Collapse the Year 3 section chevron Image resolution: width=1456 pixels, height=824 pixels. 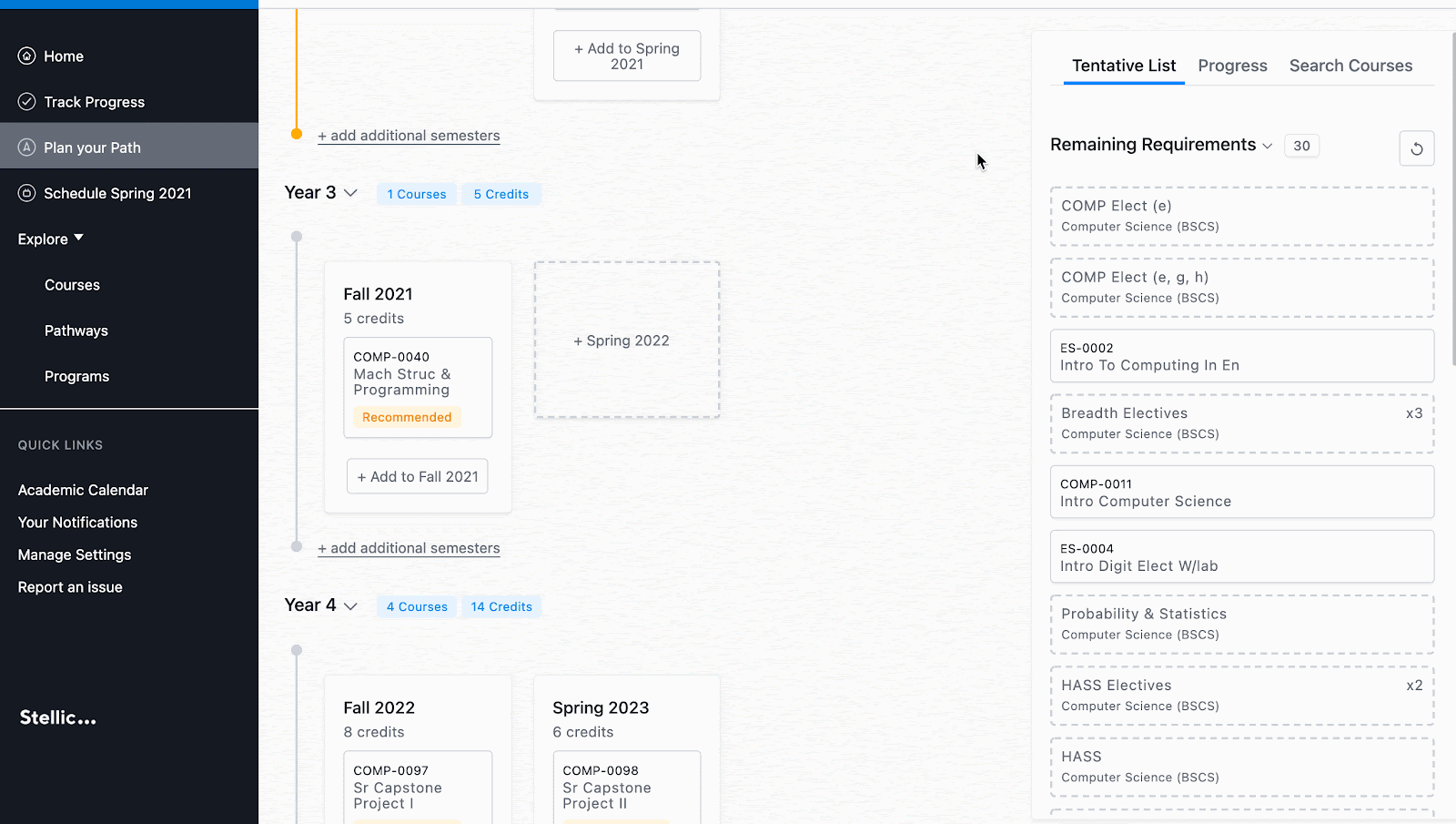(350, 193)
